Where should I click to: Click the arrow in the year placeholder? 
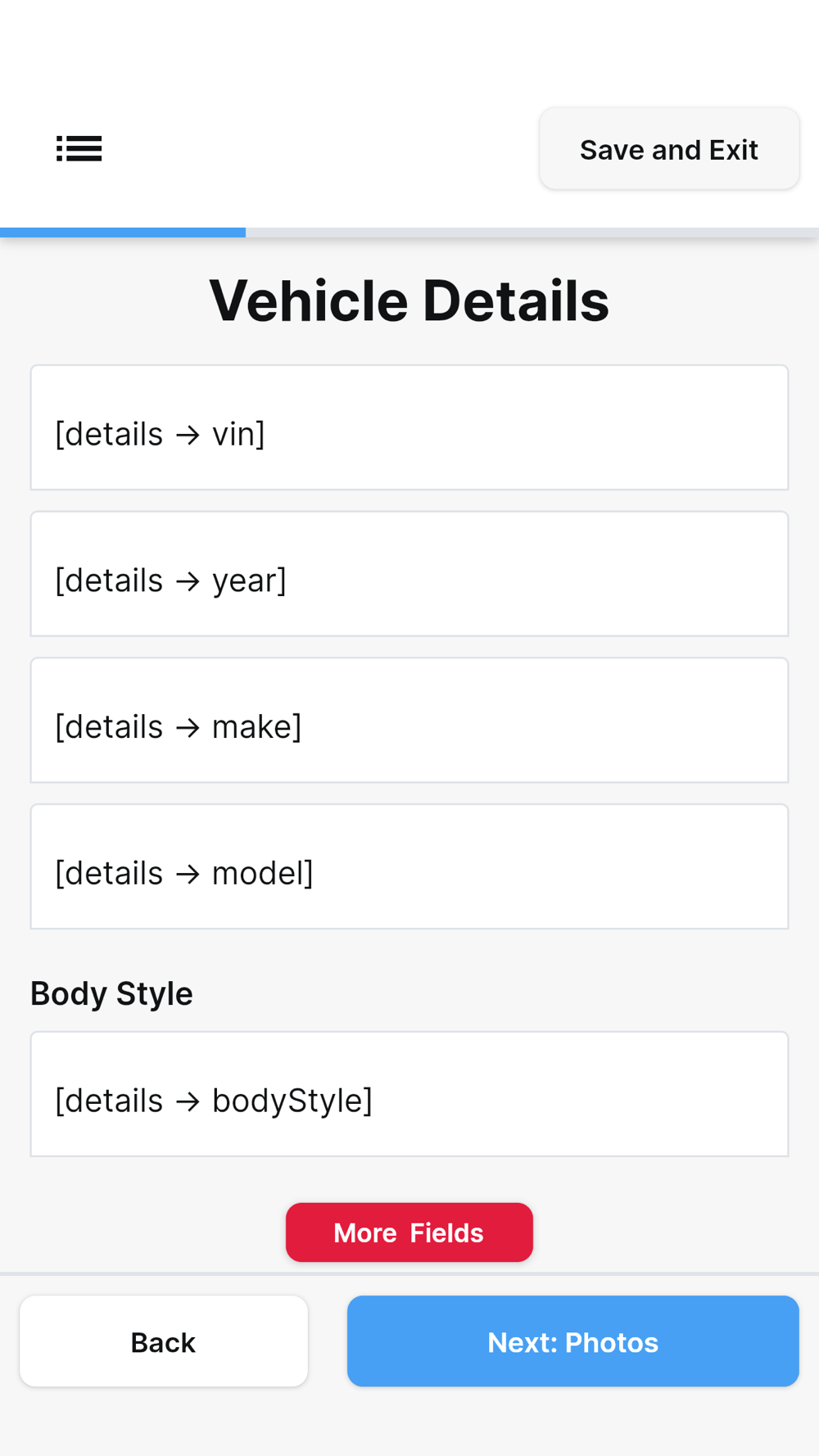coord(188,581)
